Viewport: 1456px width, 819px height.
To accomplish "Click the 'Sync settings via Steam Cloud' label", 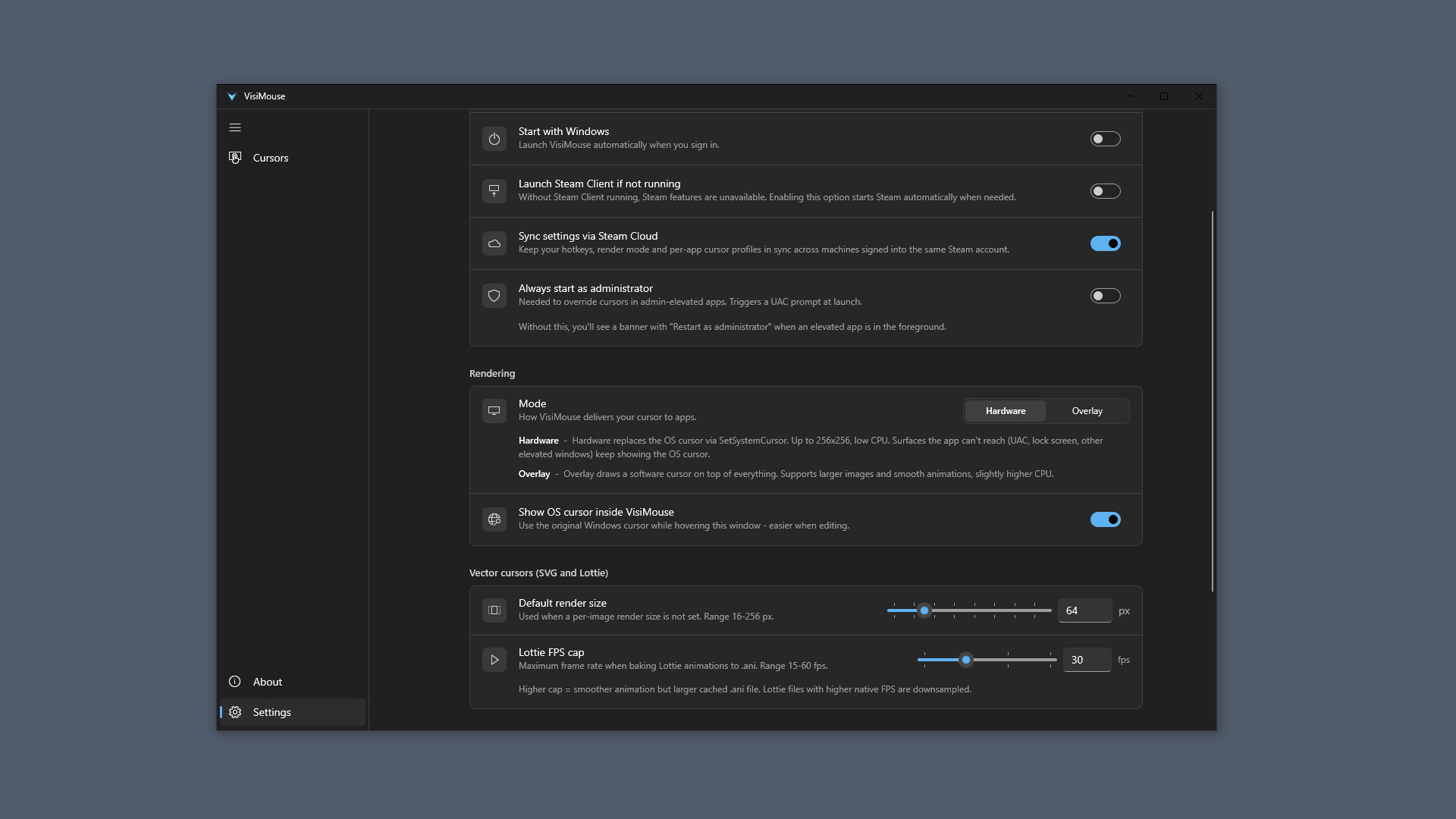I will (588, 236).
